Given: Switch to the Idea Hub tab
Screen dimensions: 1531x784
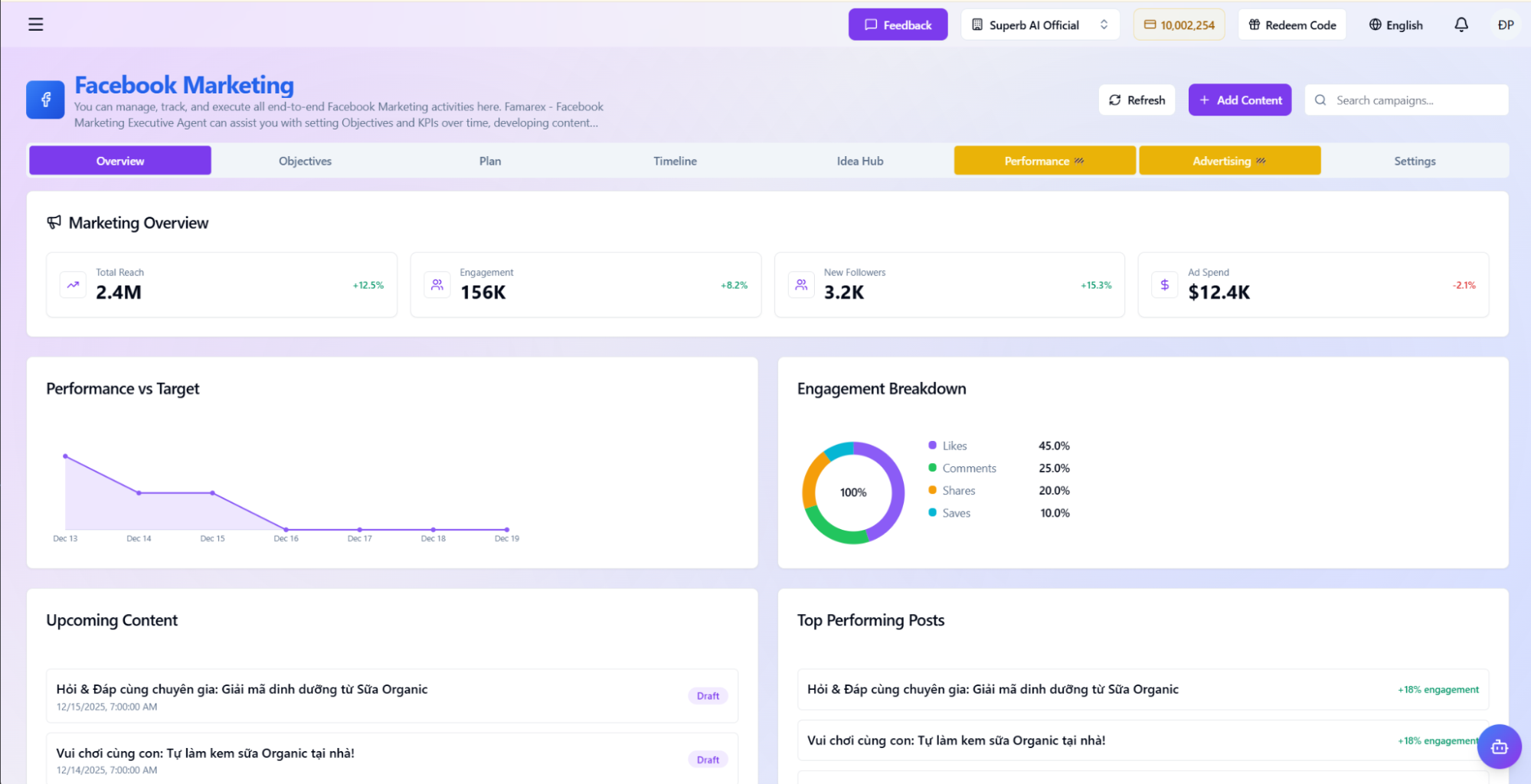Looking at the screenshot, I should [859, 160].
